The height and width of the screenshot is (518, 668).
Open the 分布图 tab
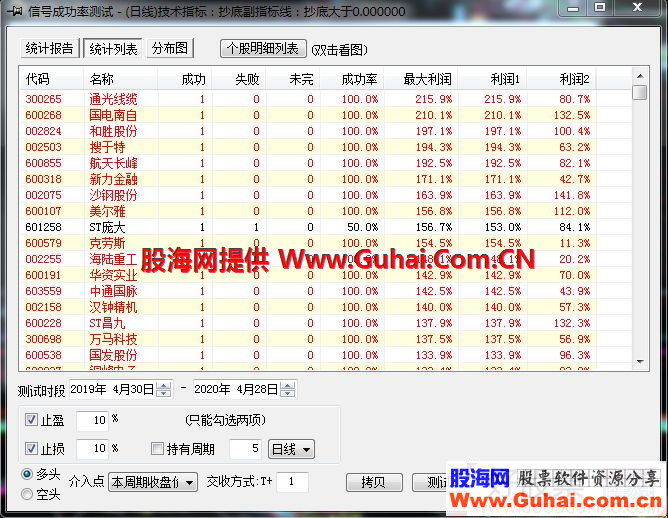170,49
